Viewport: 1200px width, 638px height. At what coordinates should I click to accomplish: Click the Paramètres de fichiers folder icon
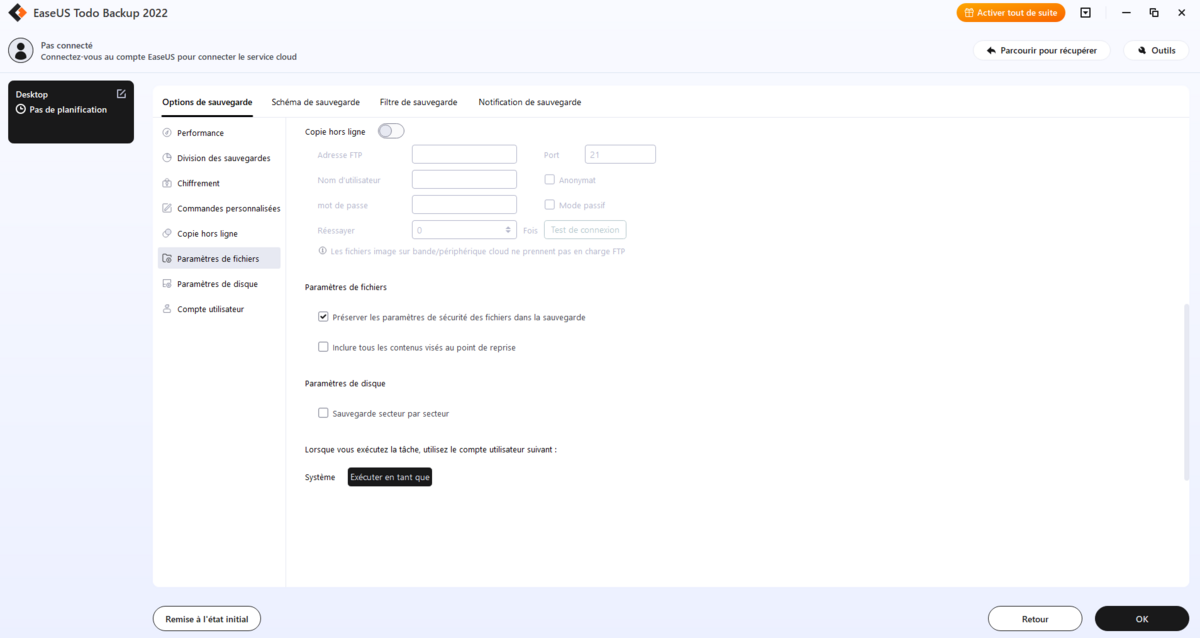pos(167,258)
